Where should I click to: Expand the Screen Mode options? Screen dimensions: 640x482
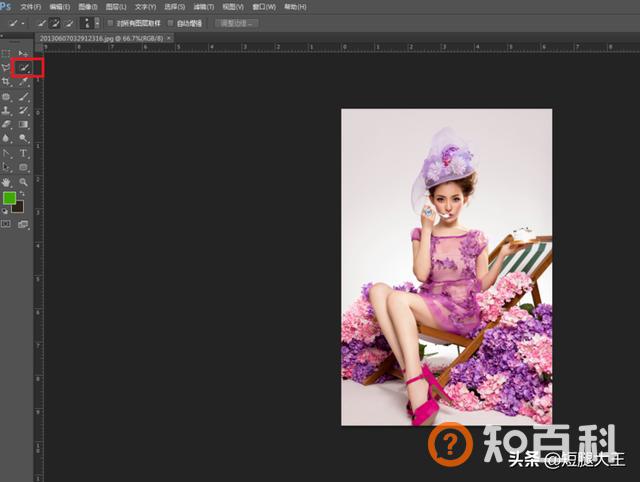[x=23, y=224]
